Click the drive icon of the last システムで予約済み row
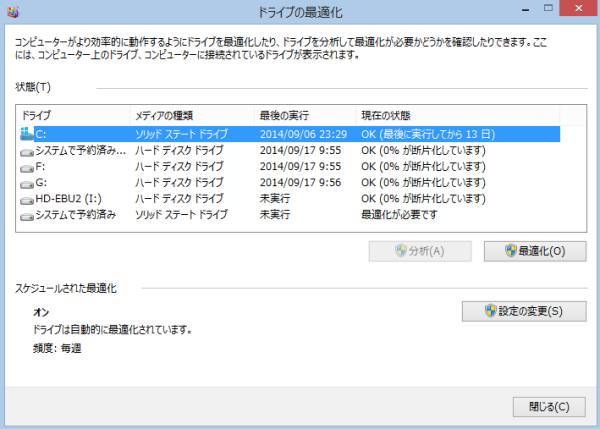600x429 pixels. point(27,214)
